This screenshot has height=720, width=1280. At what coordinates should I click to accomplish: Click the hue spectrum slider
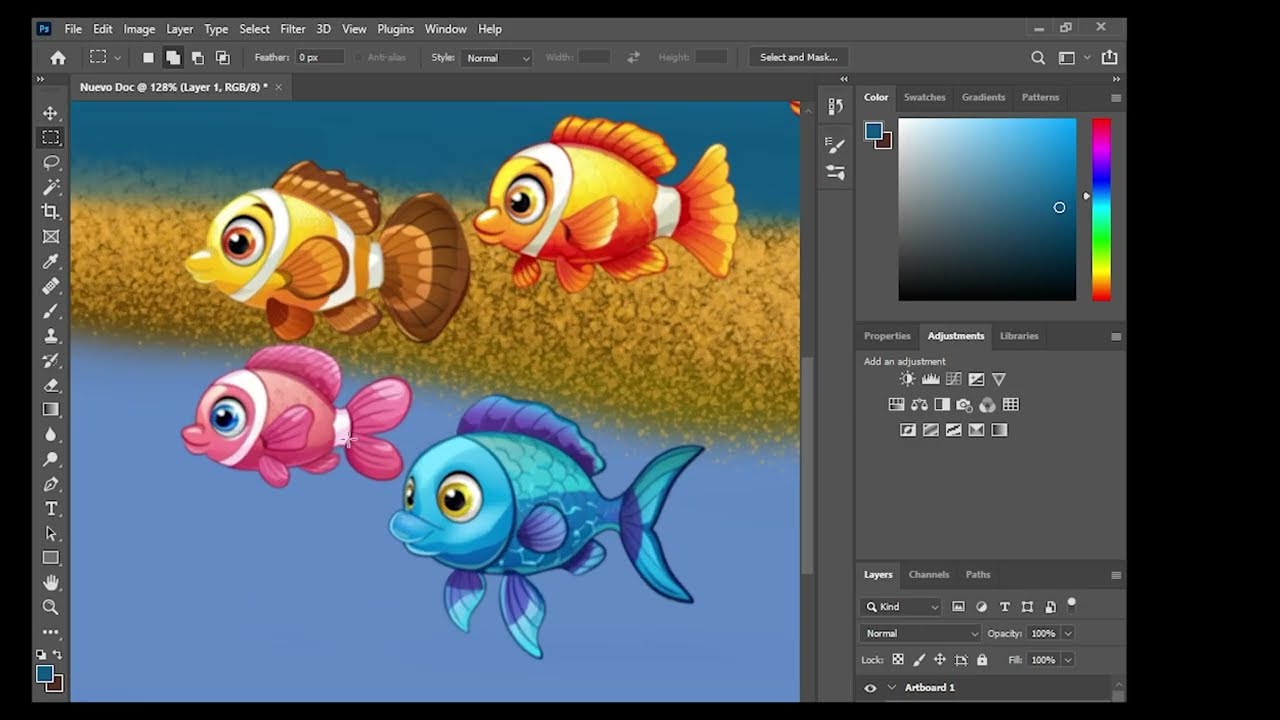coord(1101,209)
